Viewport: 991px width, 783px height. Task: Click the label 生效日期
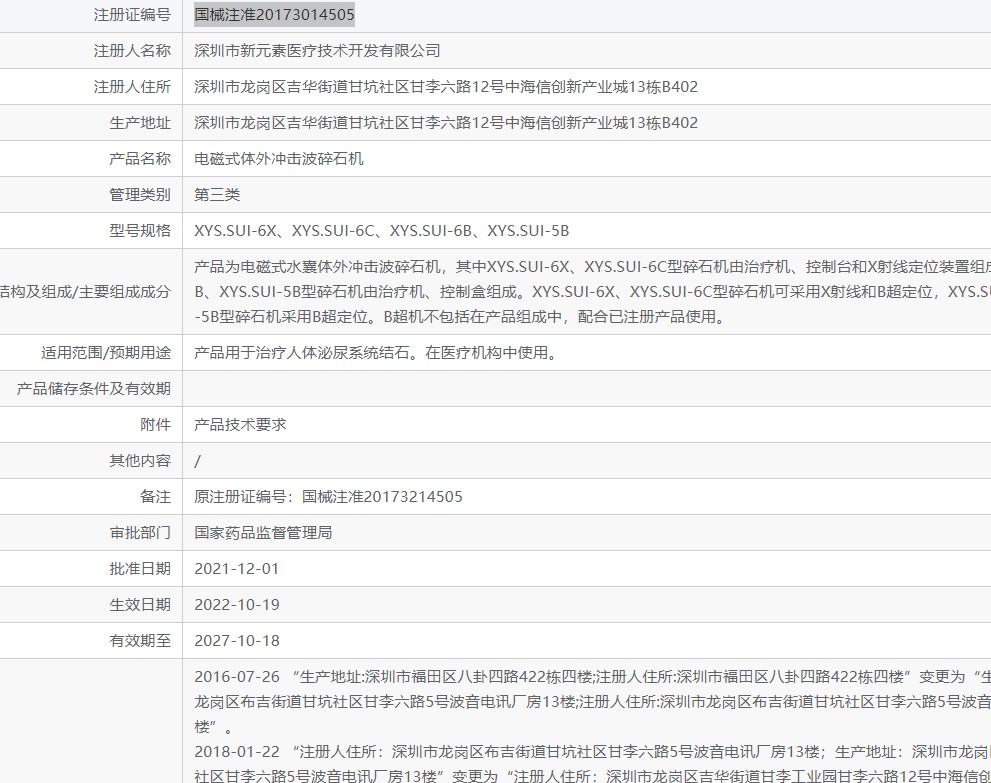pyautogui.click(x=140, y=605)
